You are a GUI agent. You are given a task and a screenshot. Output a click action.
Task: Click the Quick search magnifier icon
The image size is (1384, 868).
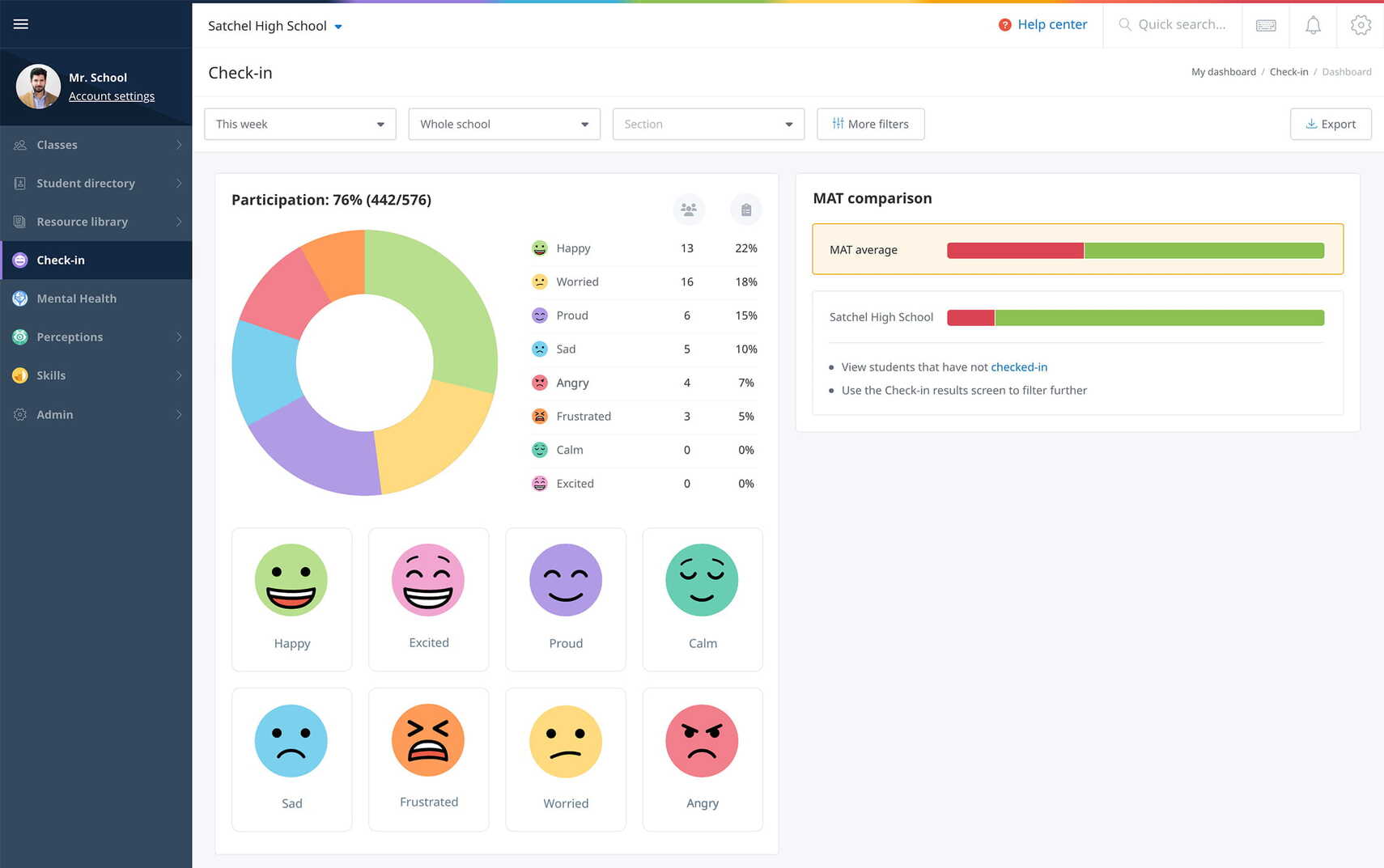pyautogui.click(x=1125, y=24)
